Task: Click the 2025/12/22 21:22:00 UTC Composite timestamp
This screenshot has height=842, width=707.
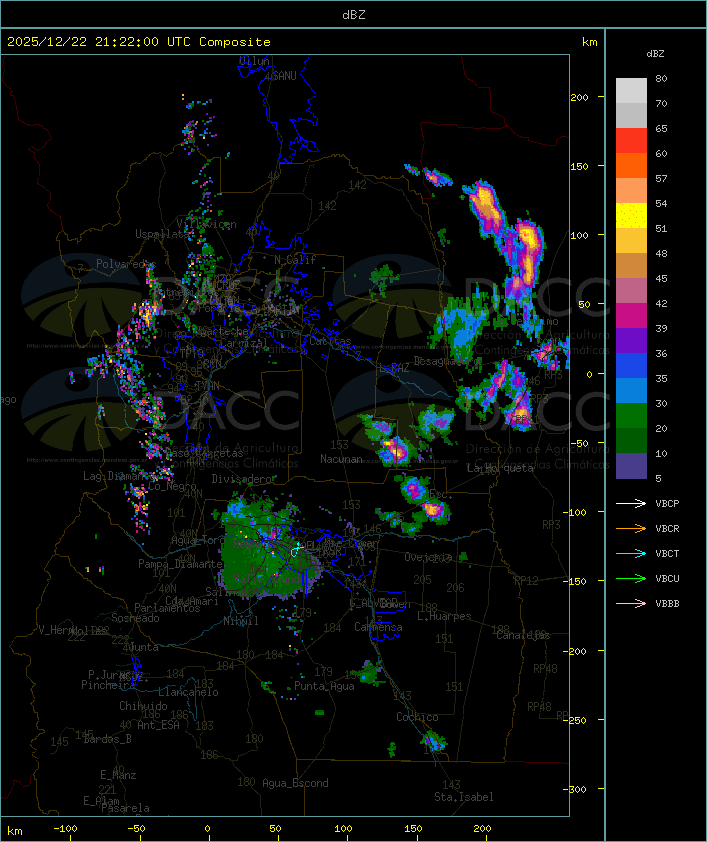Action: (139, 42)
